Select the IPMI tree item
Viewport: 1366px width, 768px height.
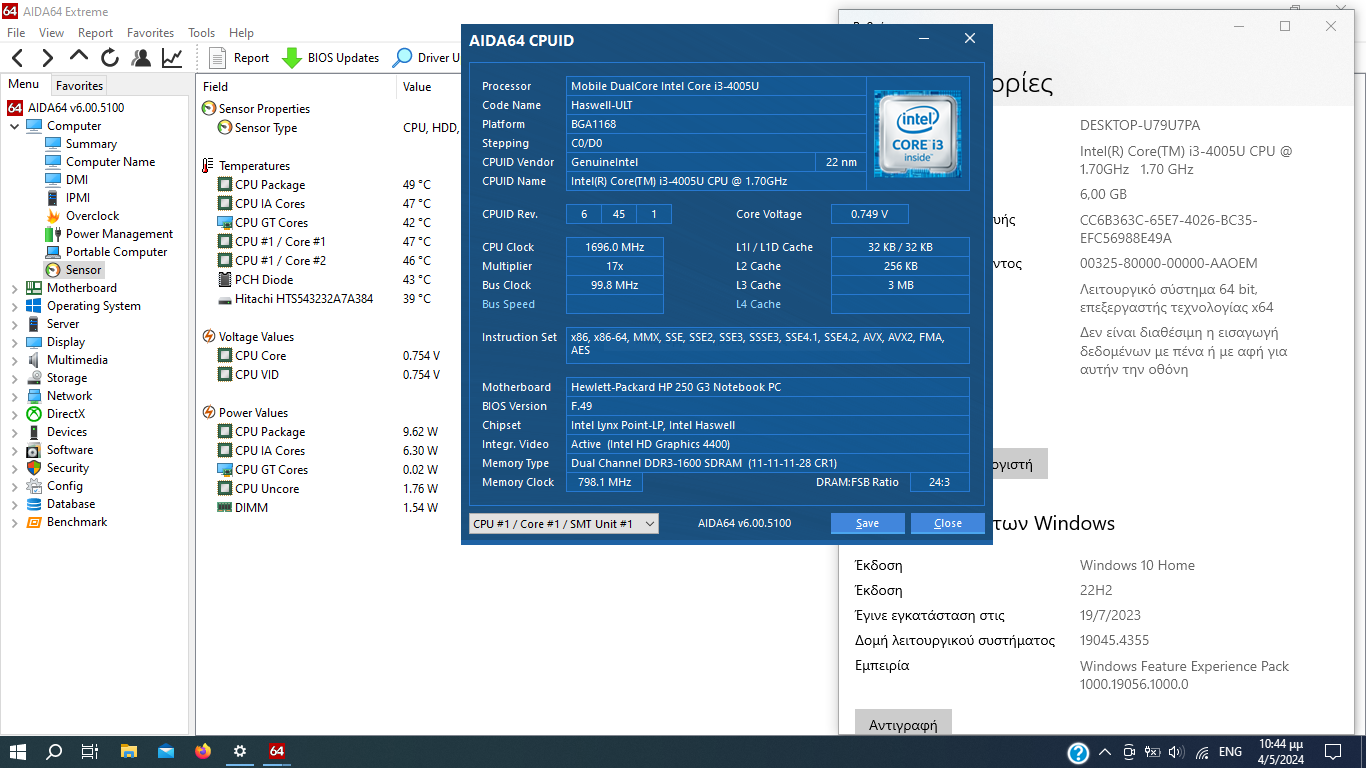(78, 198)
